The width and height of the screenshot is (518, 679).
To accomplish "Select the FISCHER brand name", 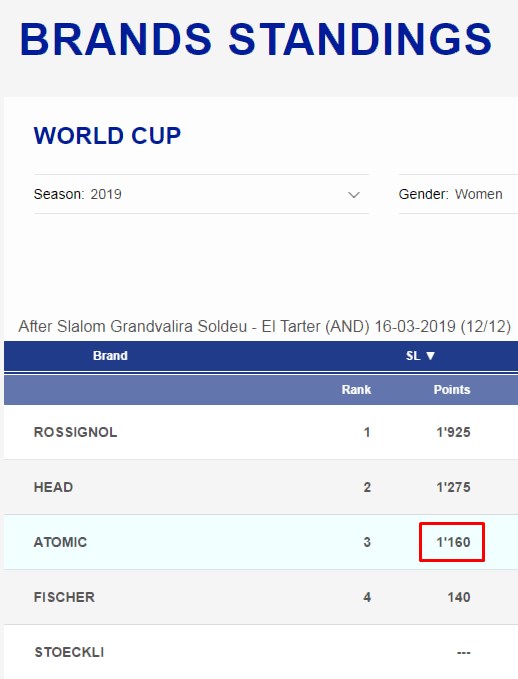I will point(64,597).
